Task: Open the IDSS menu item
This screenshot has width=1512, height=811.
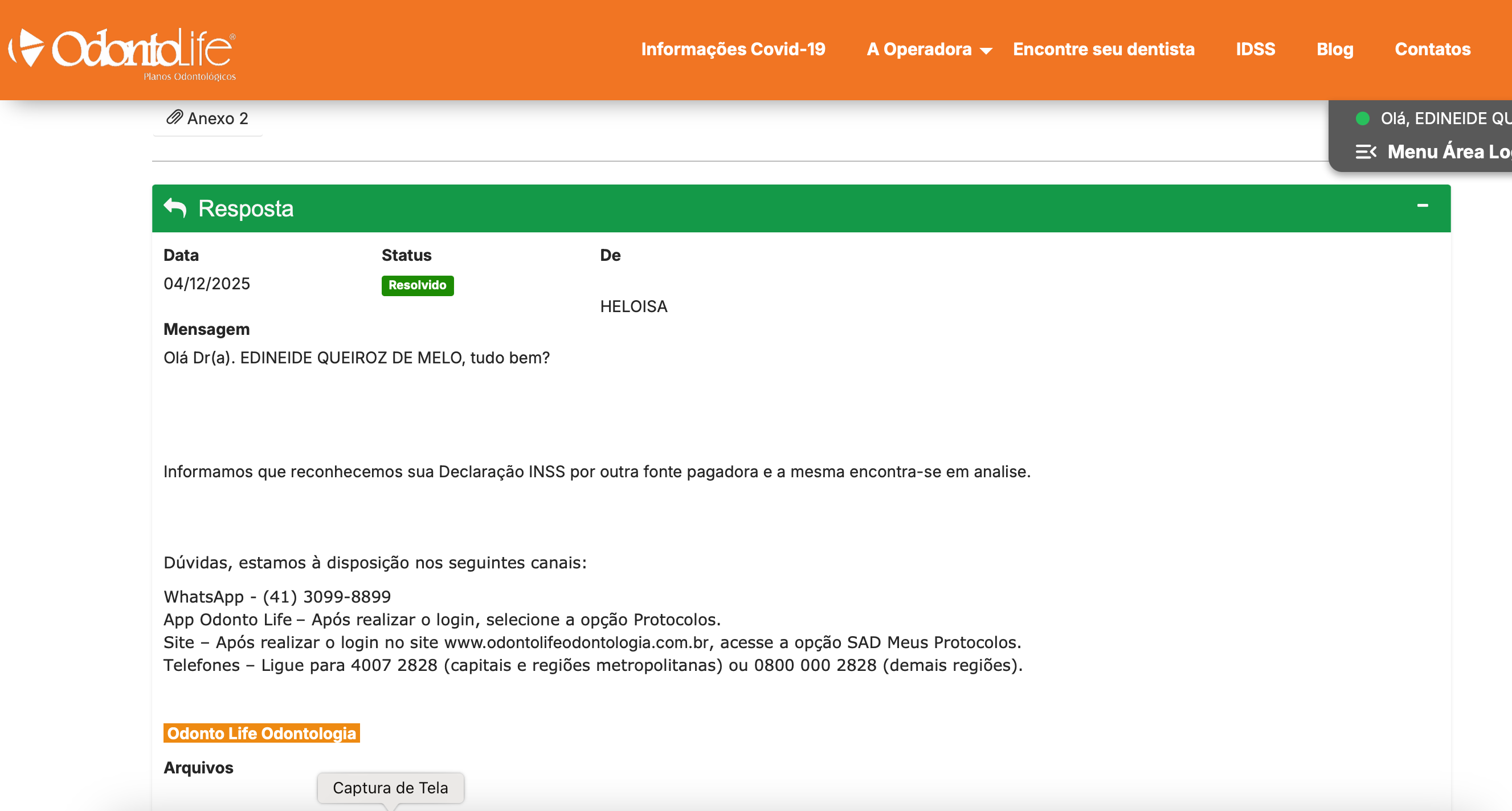Action: pyautogui.click(x=1255, y=50)
